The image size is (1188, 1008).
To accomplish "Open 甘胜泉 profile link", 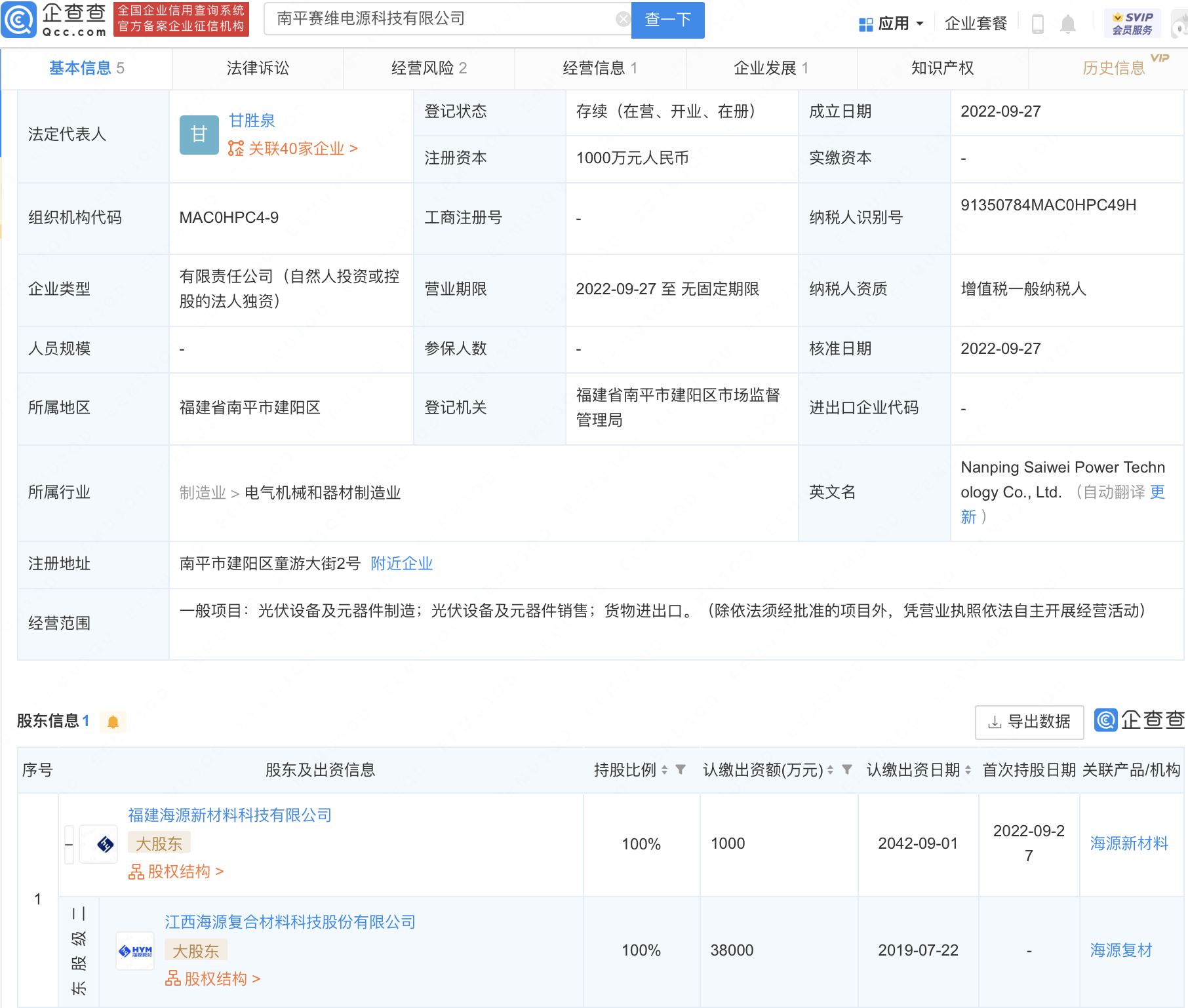I will [x=252, y=121].
